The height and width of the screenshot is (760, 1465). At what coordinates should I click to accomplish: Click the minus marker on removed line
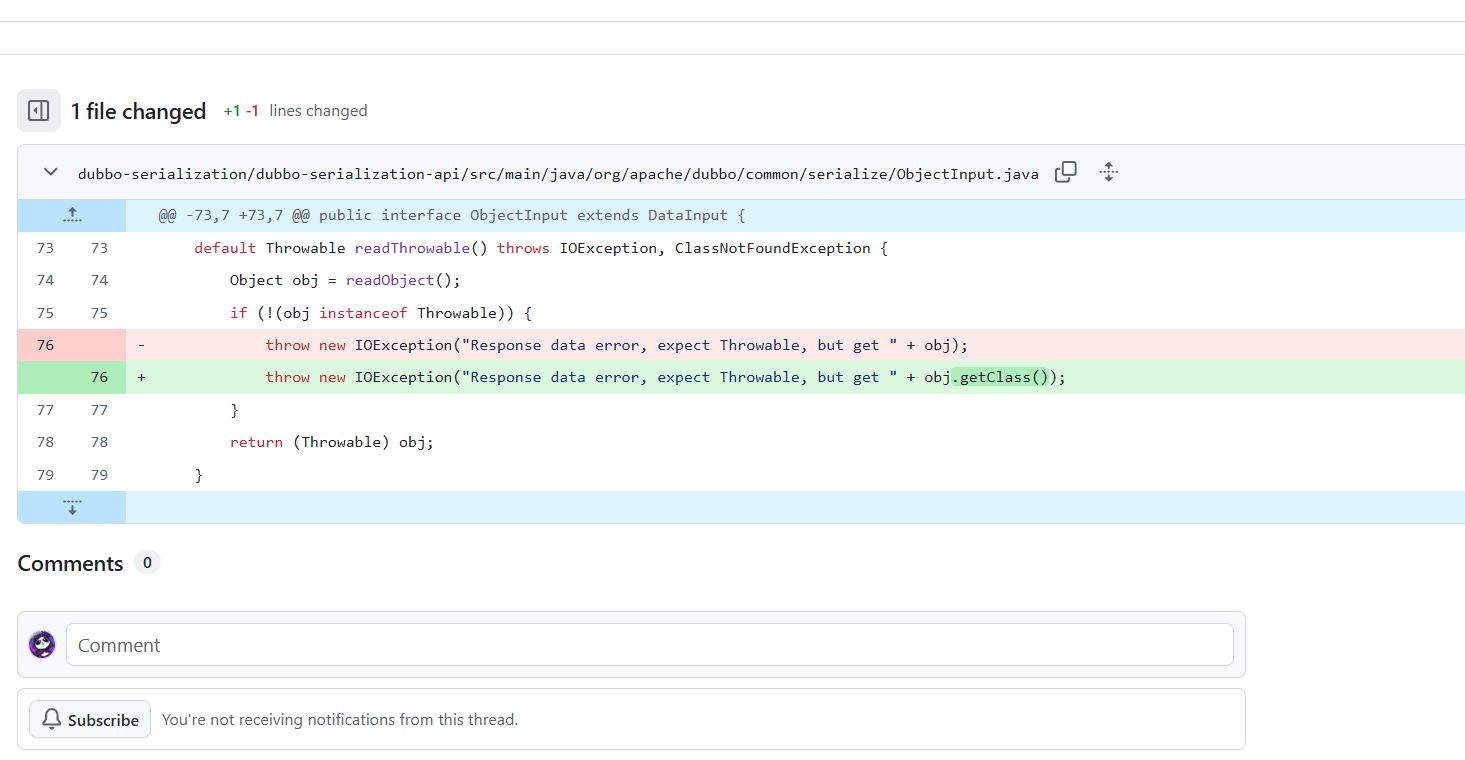[x=141, y=345]
